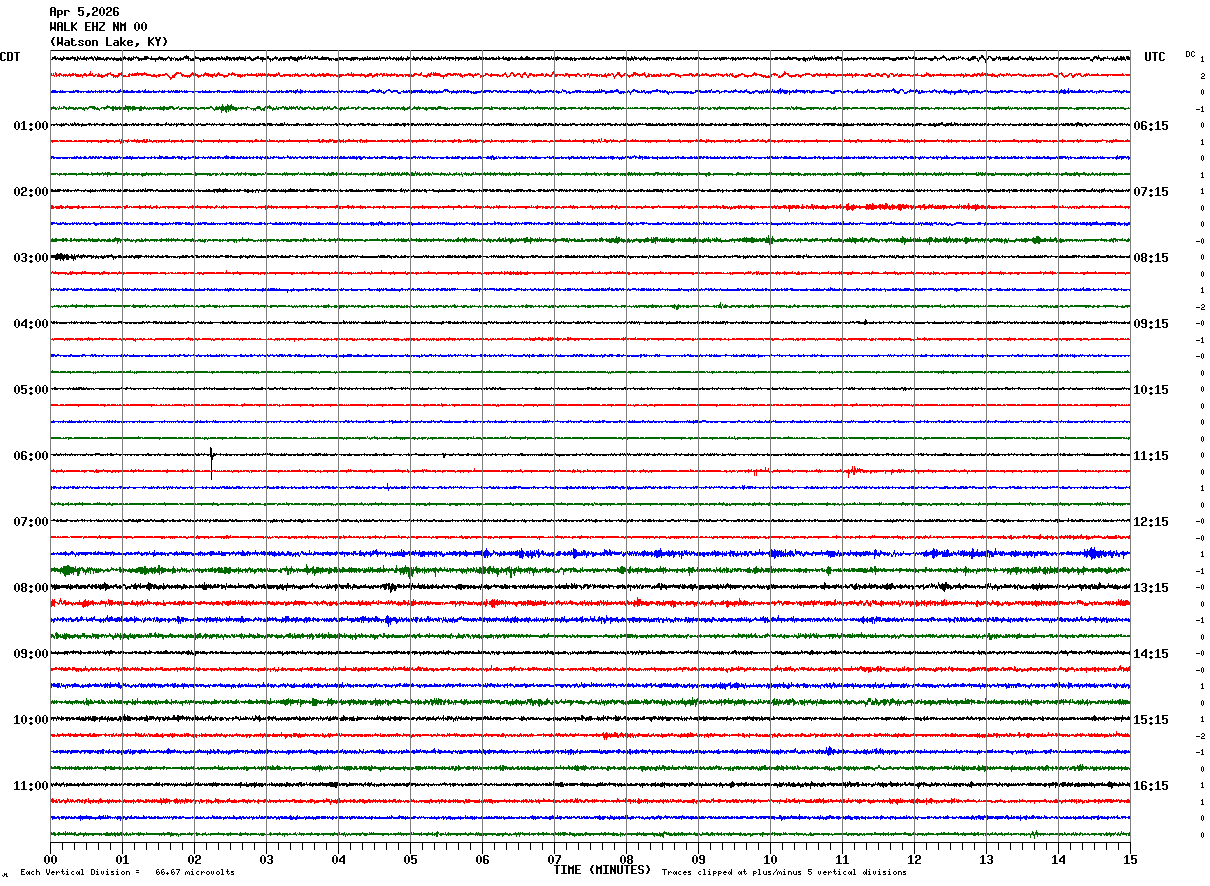
Task: Click the 16:15 UTC time label
Action: 1151,786
